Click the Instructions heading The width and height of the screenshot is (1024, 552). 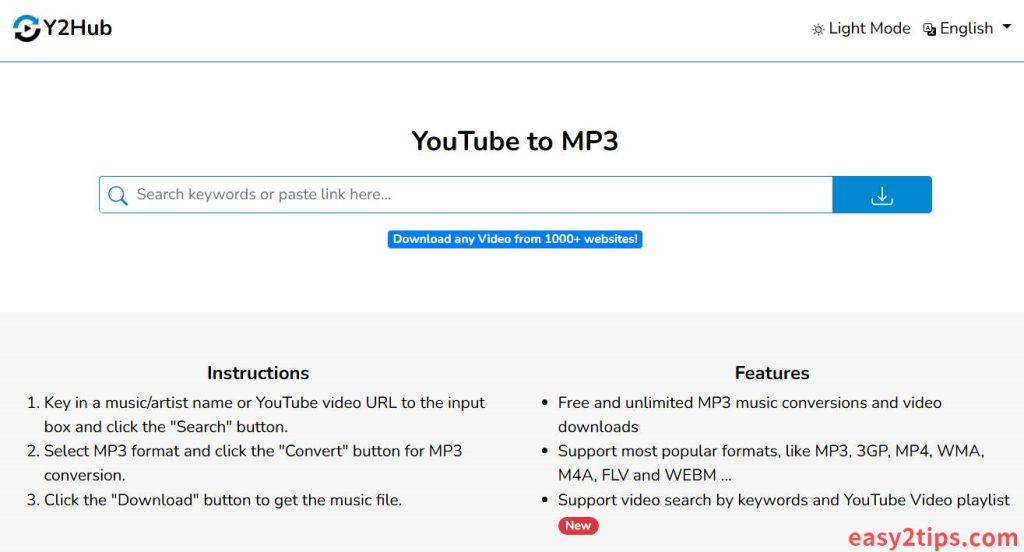click(258, 373)
